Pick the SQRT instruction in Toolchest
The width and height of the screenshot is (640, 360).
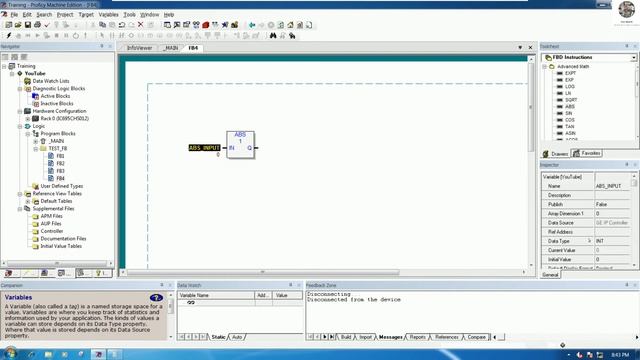(x=571, y=100)
